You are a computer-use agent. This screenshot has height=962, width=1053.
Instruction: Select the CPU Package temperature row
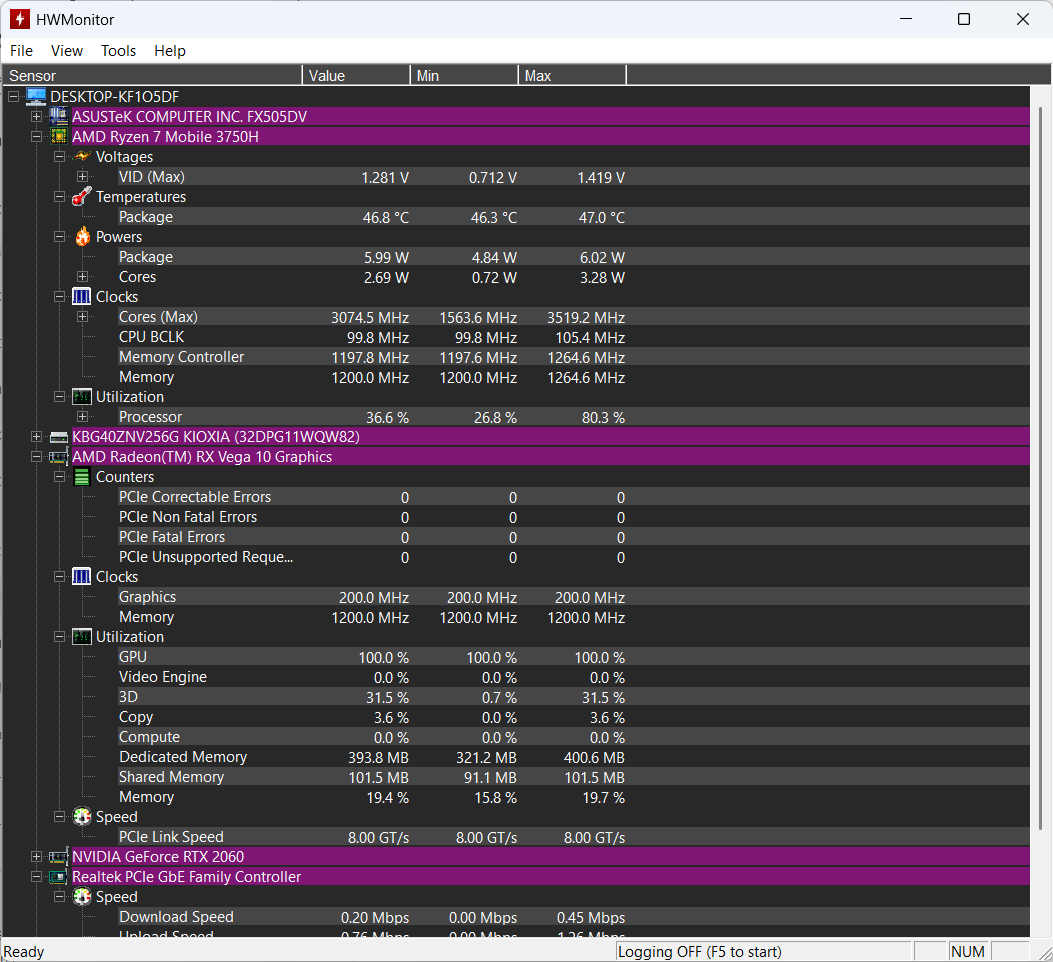(x=573, y=217)
